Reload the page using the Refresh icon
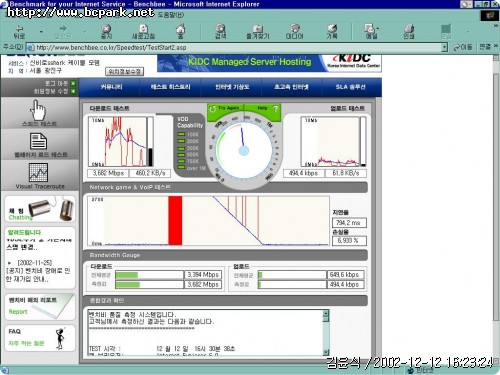Viewport: 500px width, 375px height. pyautogui.click(x=143, y=29)
